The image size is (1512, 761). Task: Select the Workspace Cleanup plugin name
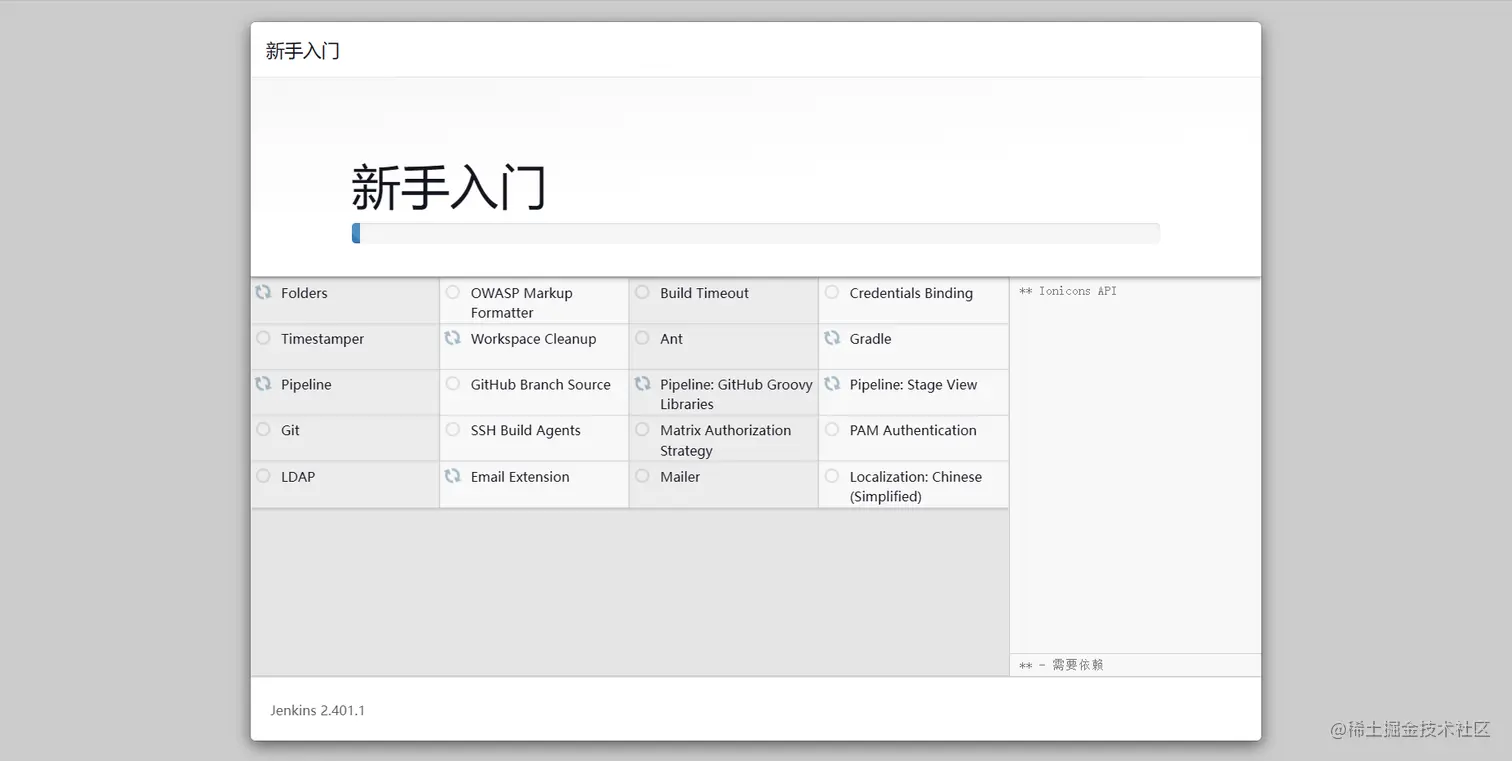point(533,339)
